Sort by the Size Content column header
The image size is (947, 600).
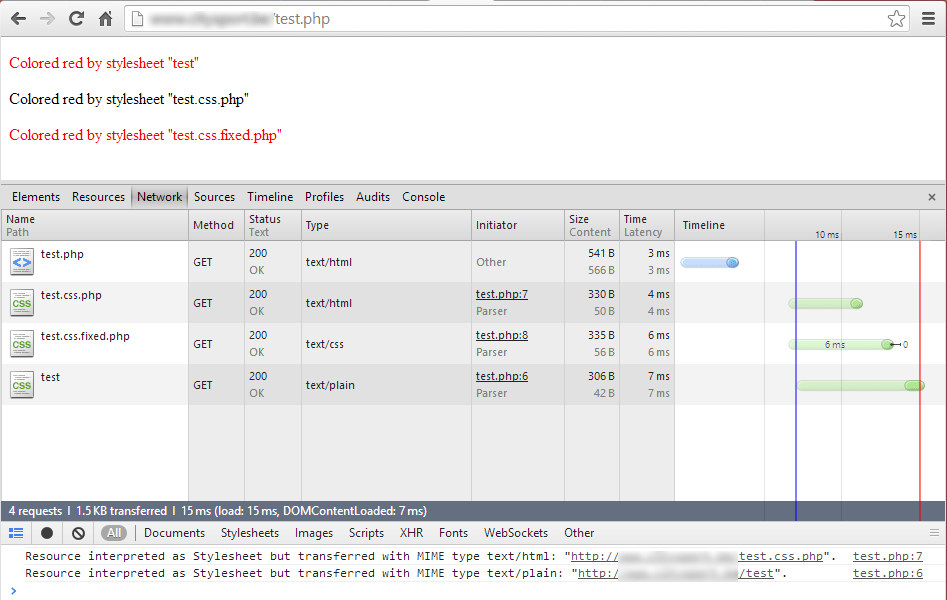point(592,225)
